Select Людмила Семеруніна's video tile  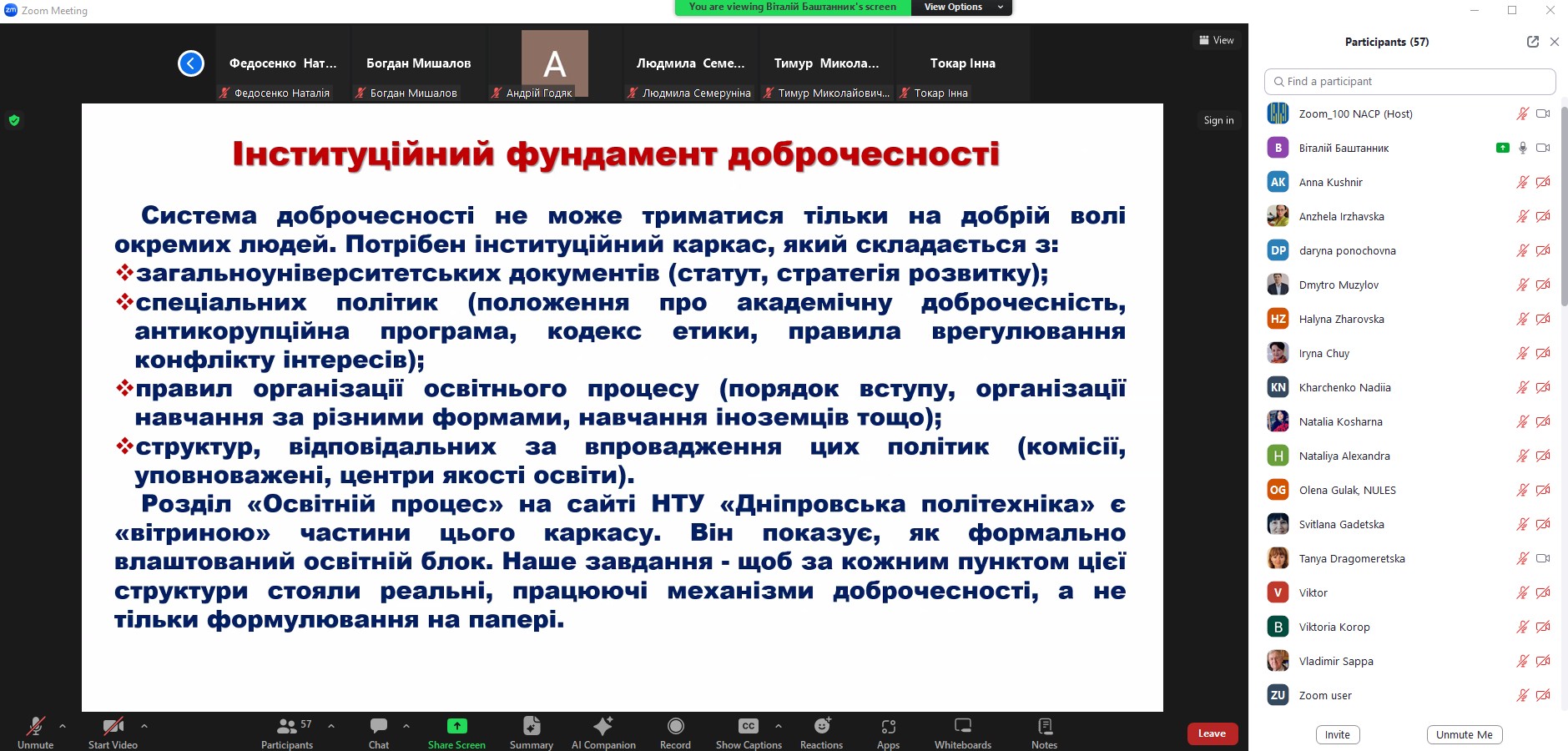pos(691,64)
